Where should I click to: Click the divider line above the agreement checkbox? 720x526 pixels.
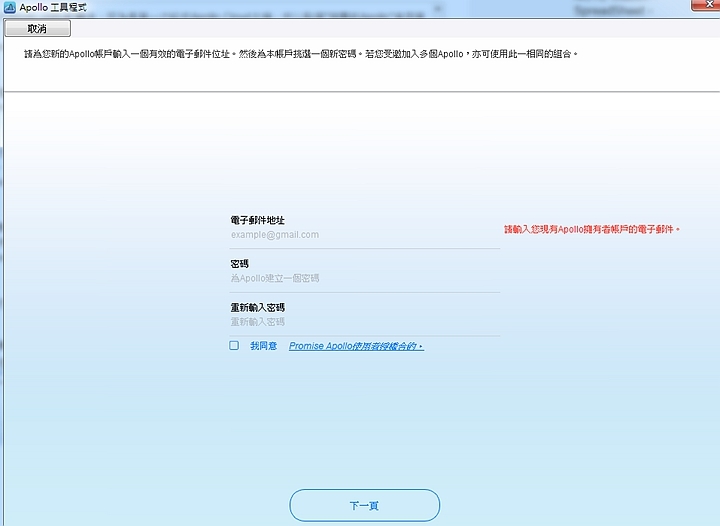[x=364, y=335]
